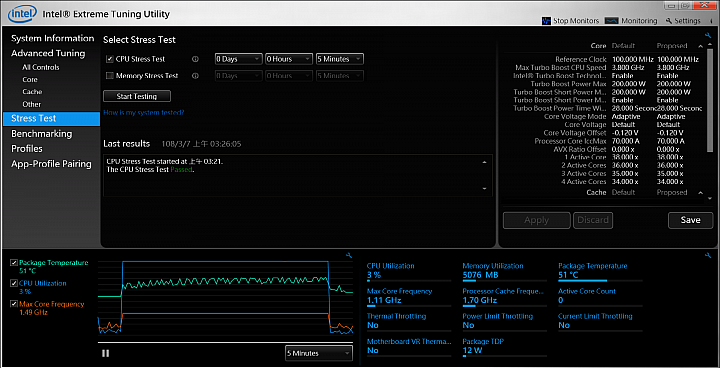
Task: Select the Other tuning page
Action: pyautogui.click(x=32, y=104)
